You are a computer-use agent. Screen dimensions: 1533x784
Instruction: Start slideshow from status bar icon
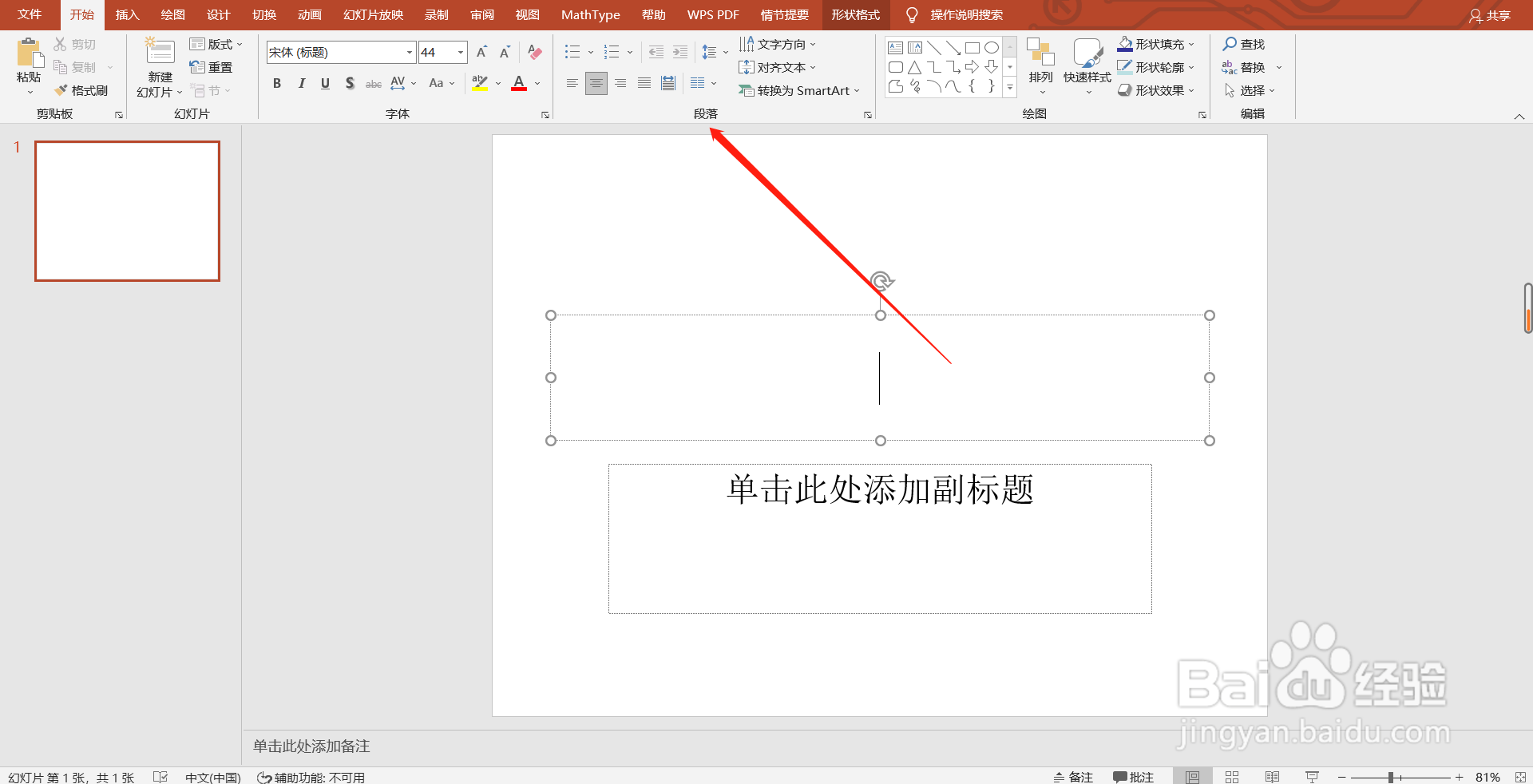1312,776
